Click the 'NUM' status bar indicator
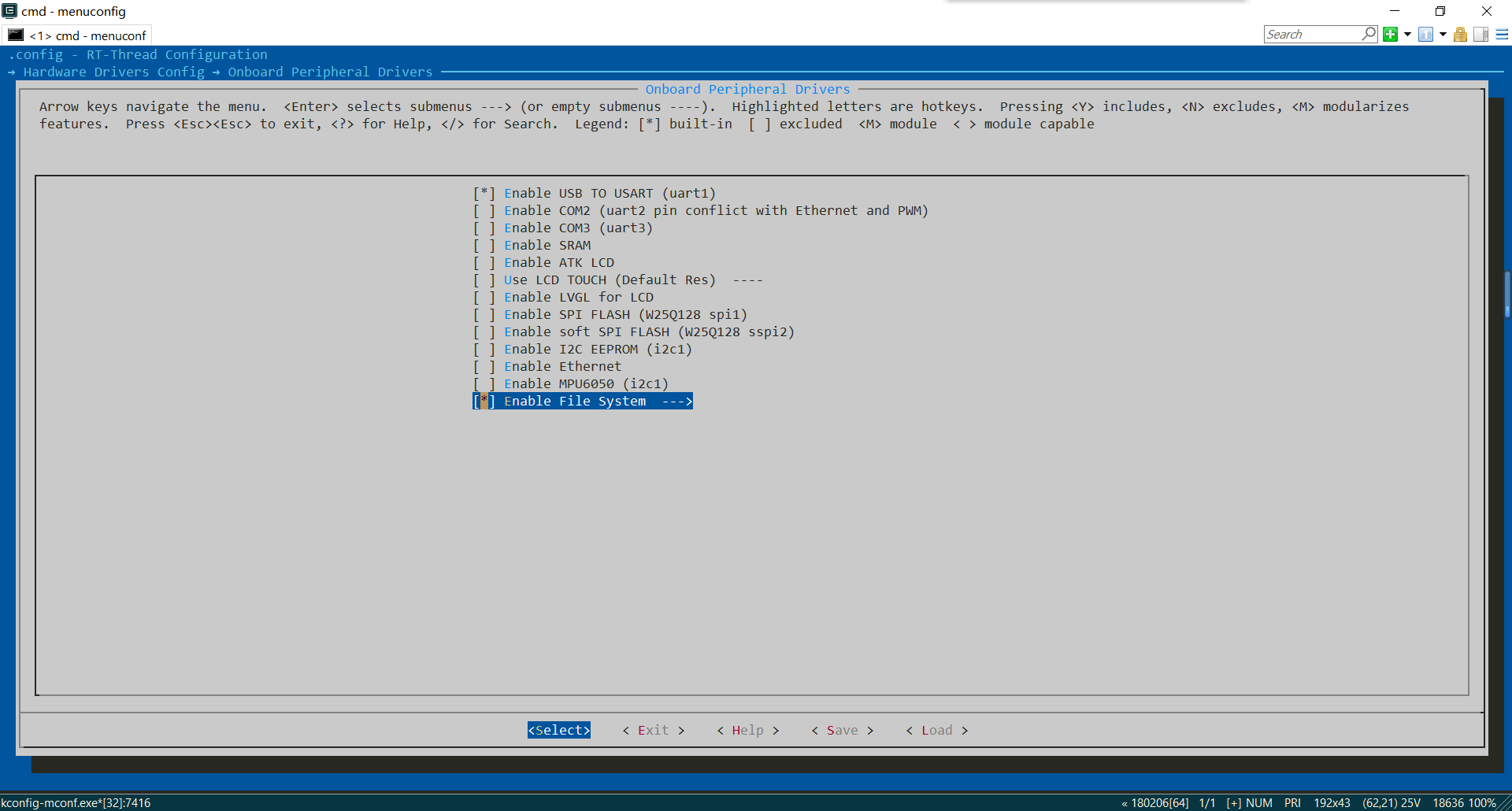1512x811 pixels. (x=1259, y=802)
